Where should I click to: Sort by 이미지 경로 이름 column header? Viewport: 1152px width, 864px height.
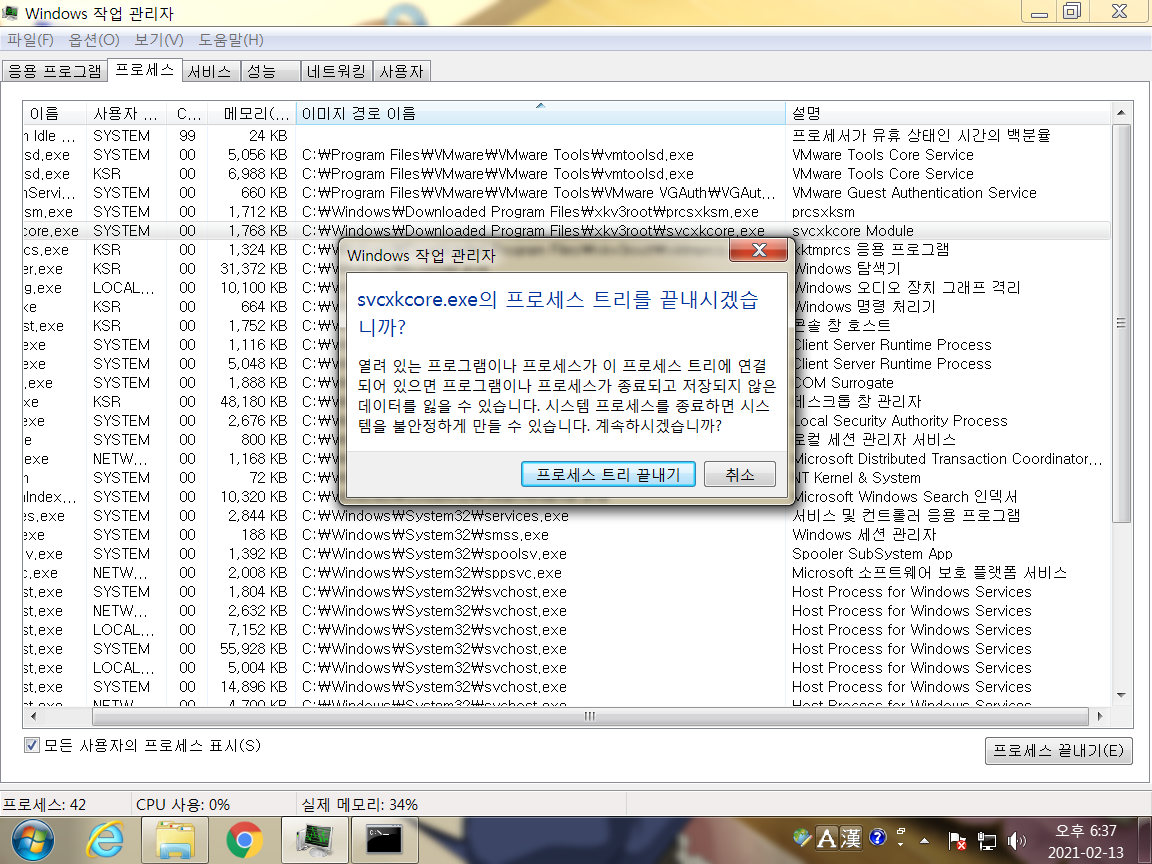[540, 113]
